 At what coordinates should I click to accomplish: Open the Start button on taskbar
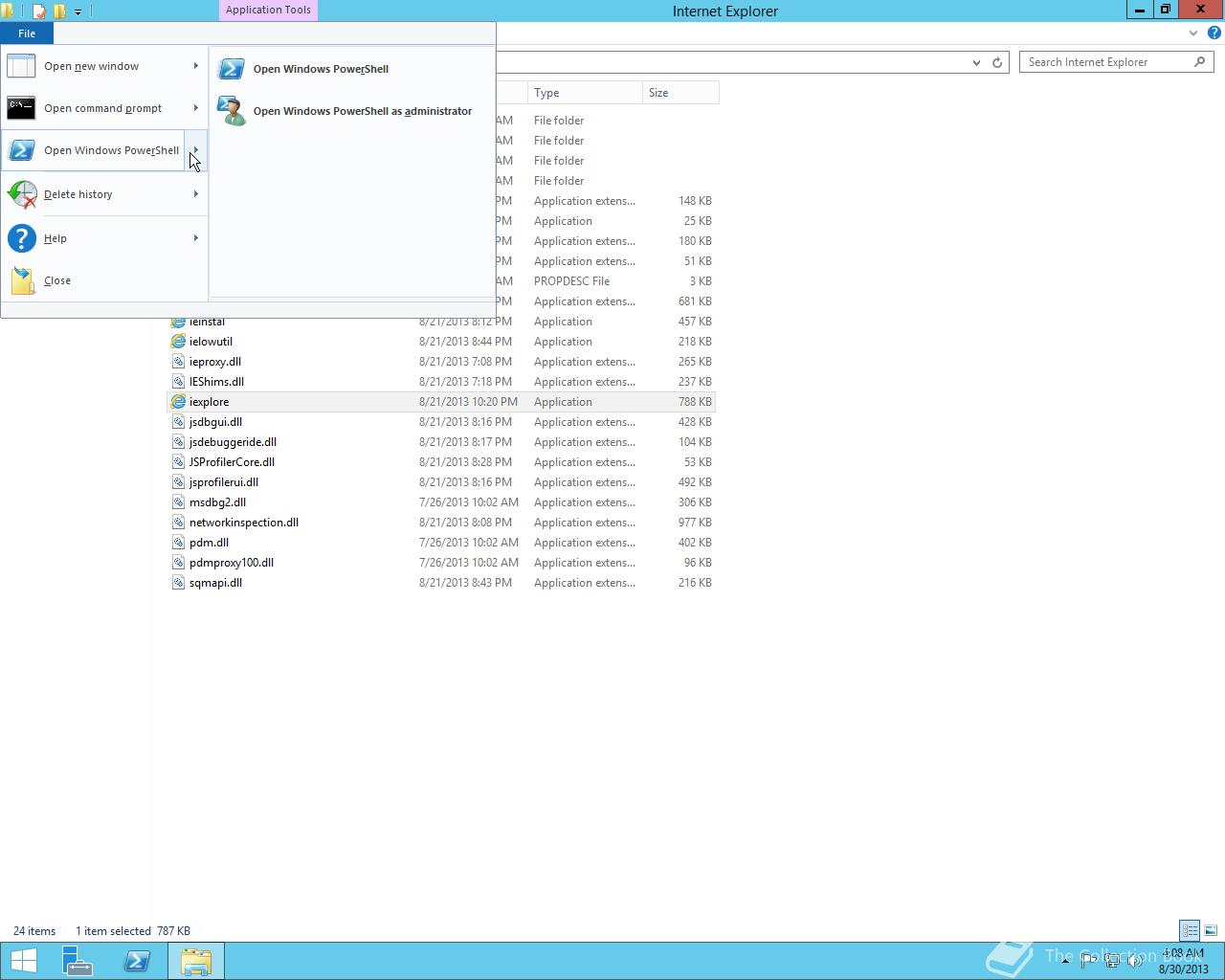(x=24, y=961)
